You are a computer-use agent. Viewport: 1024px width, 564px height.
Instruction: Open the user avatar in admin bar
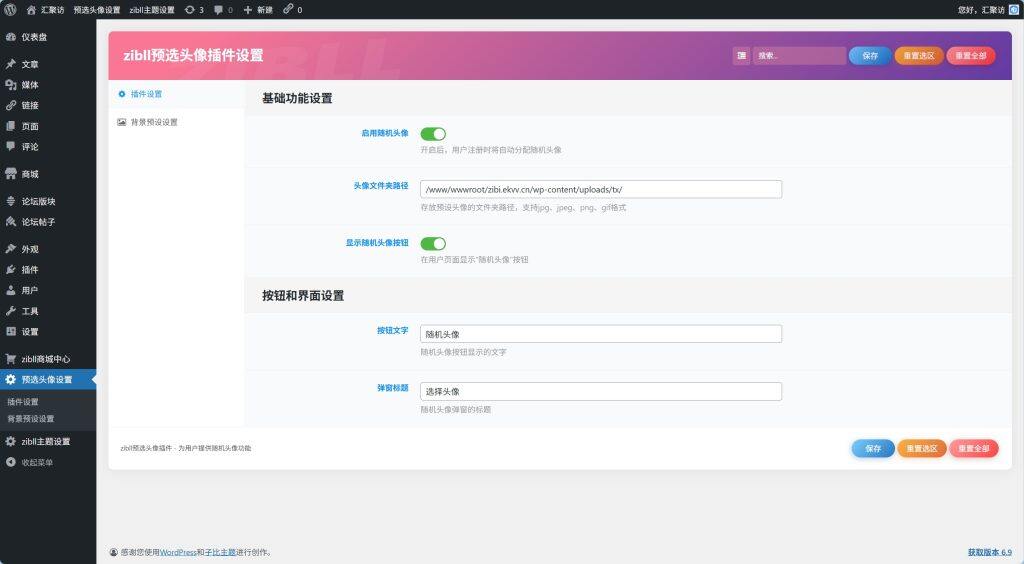click(1014, 10)
